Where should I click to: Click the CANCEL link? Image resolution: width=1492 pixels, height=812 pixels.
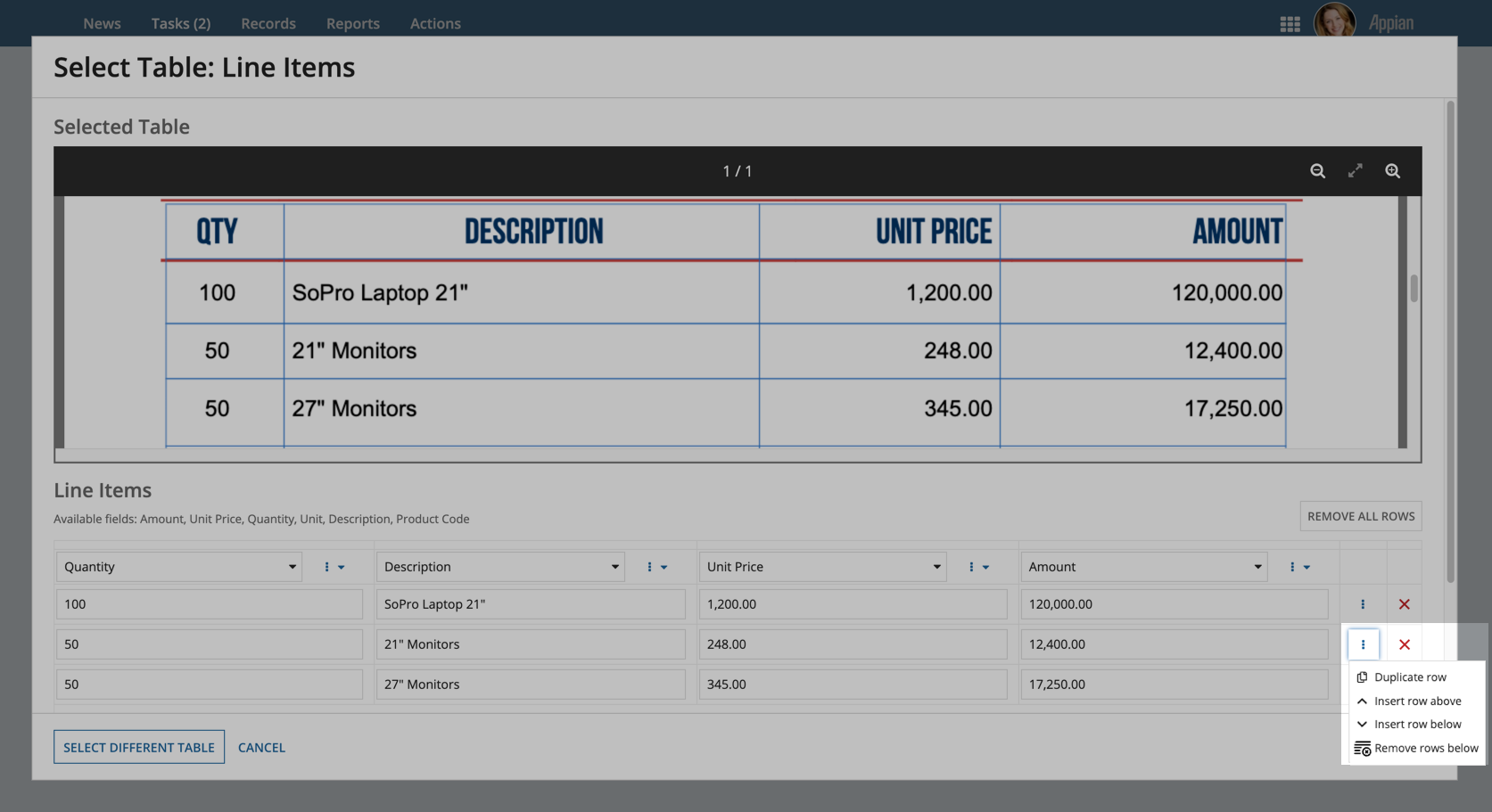click(261, 748)
